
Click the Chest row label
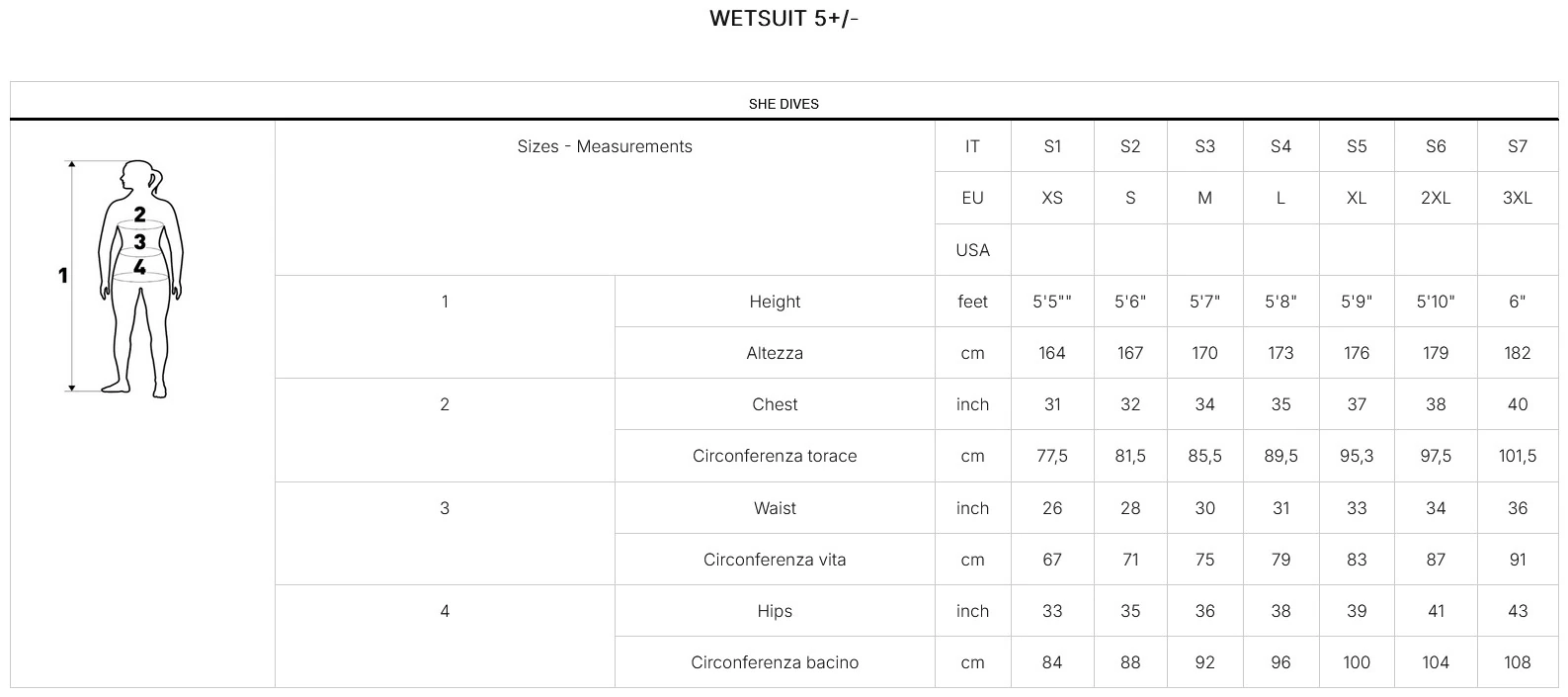tap(775, 404)
